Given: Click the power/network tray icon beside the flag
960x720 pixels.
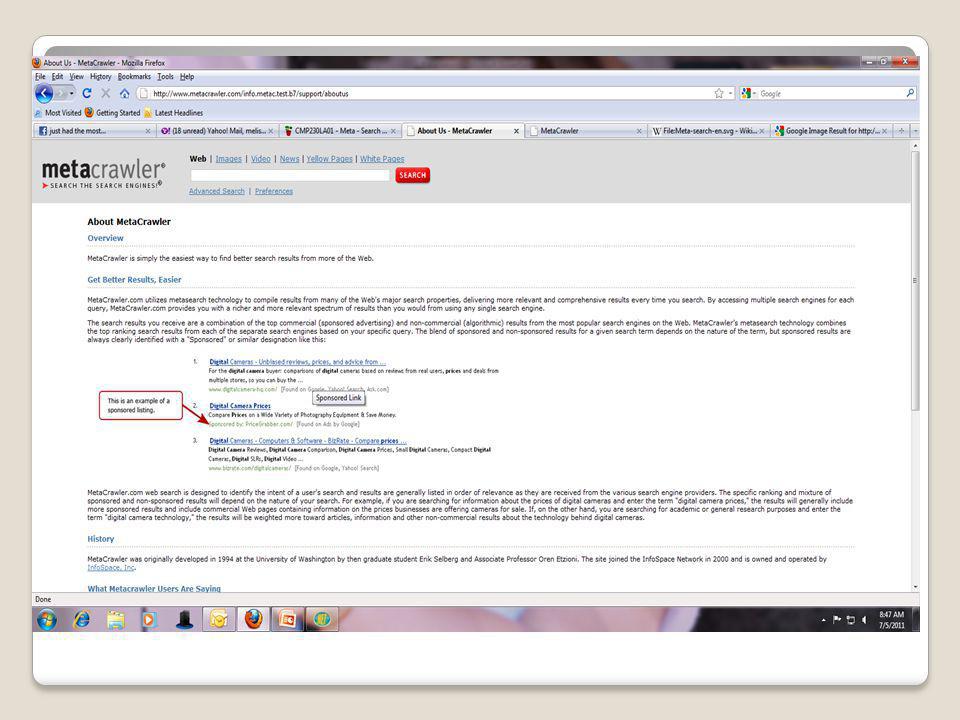Looking at the screenshot, I should click(x=850, y=620).
